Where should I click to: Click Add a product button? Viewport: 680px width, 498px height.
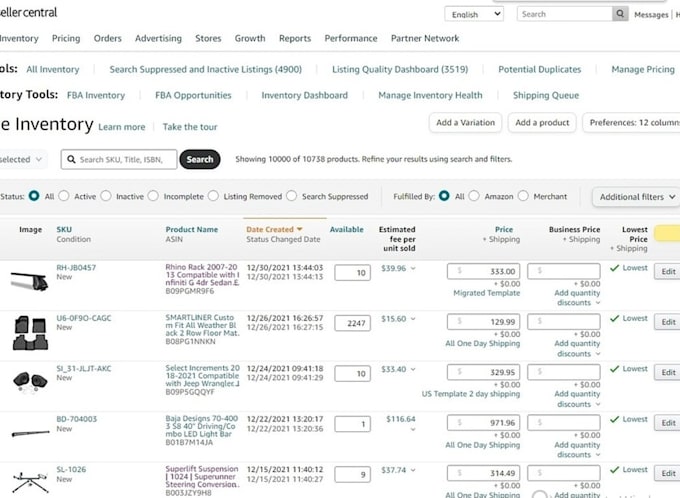[542, 123]
